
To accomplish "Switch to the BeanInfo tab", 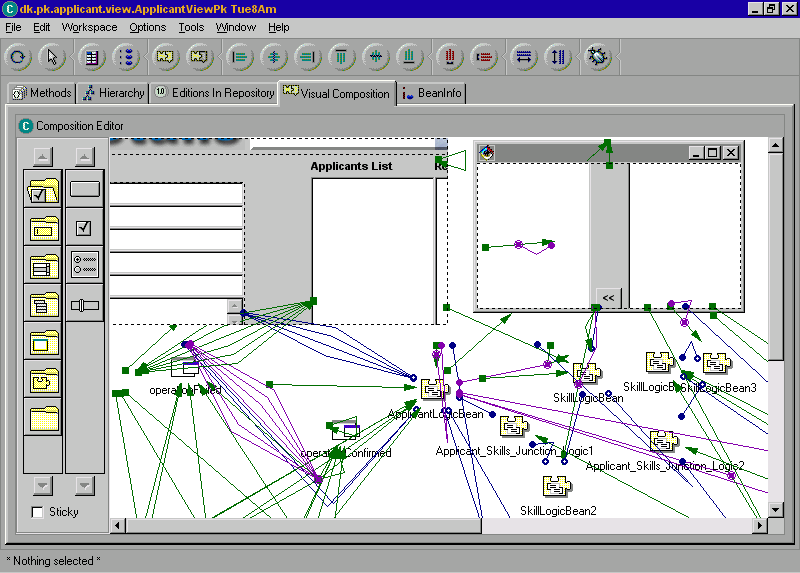I will pos(432,93).
